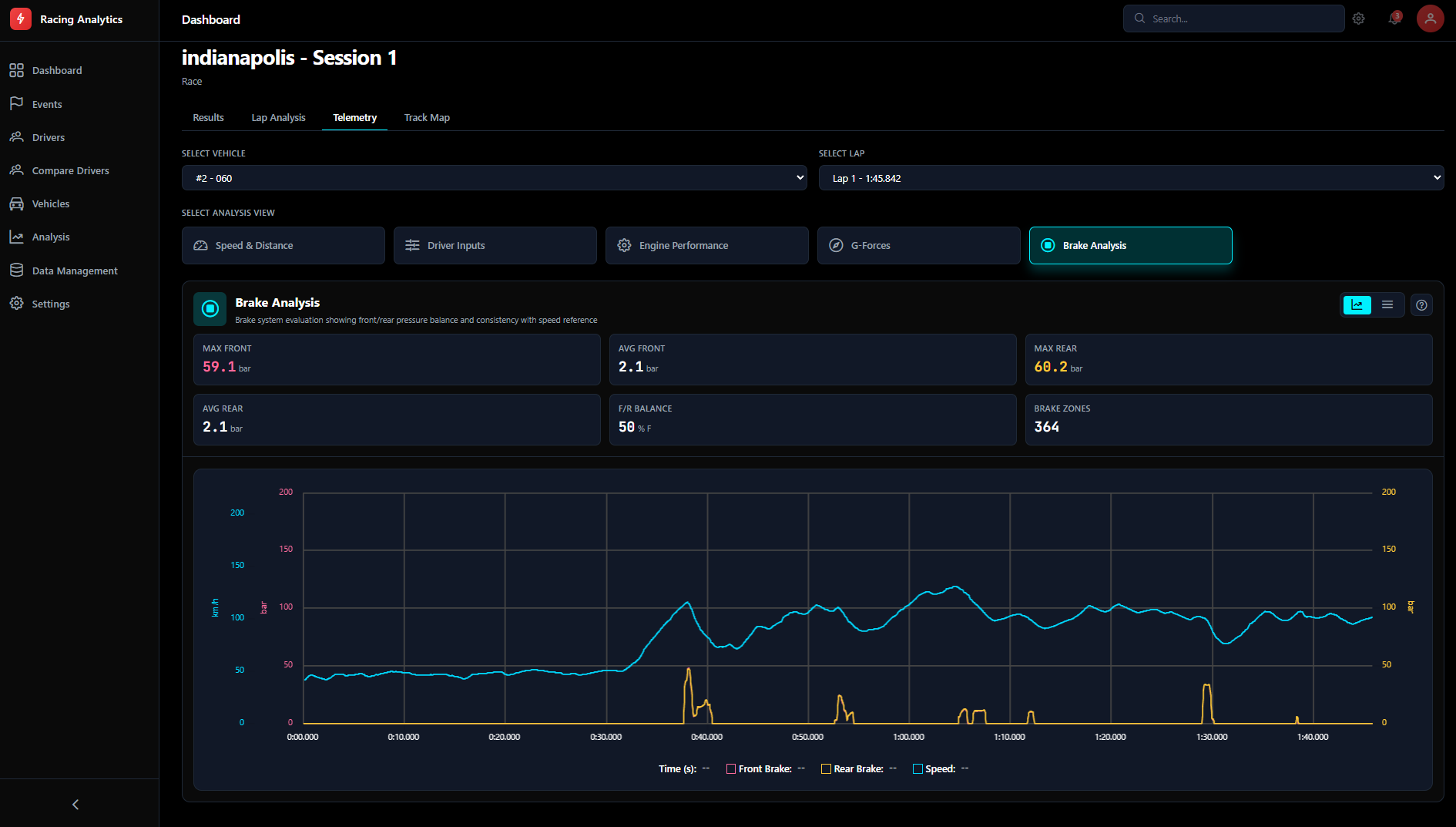Open notifications bell with badge
Screen dimensions: 1456x827
click(1394, 18)
